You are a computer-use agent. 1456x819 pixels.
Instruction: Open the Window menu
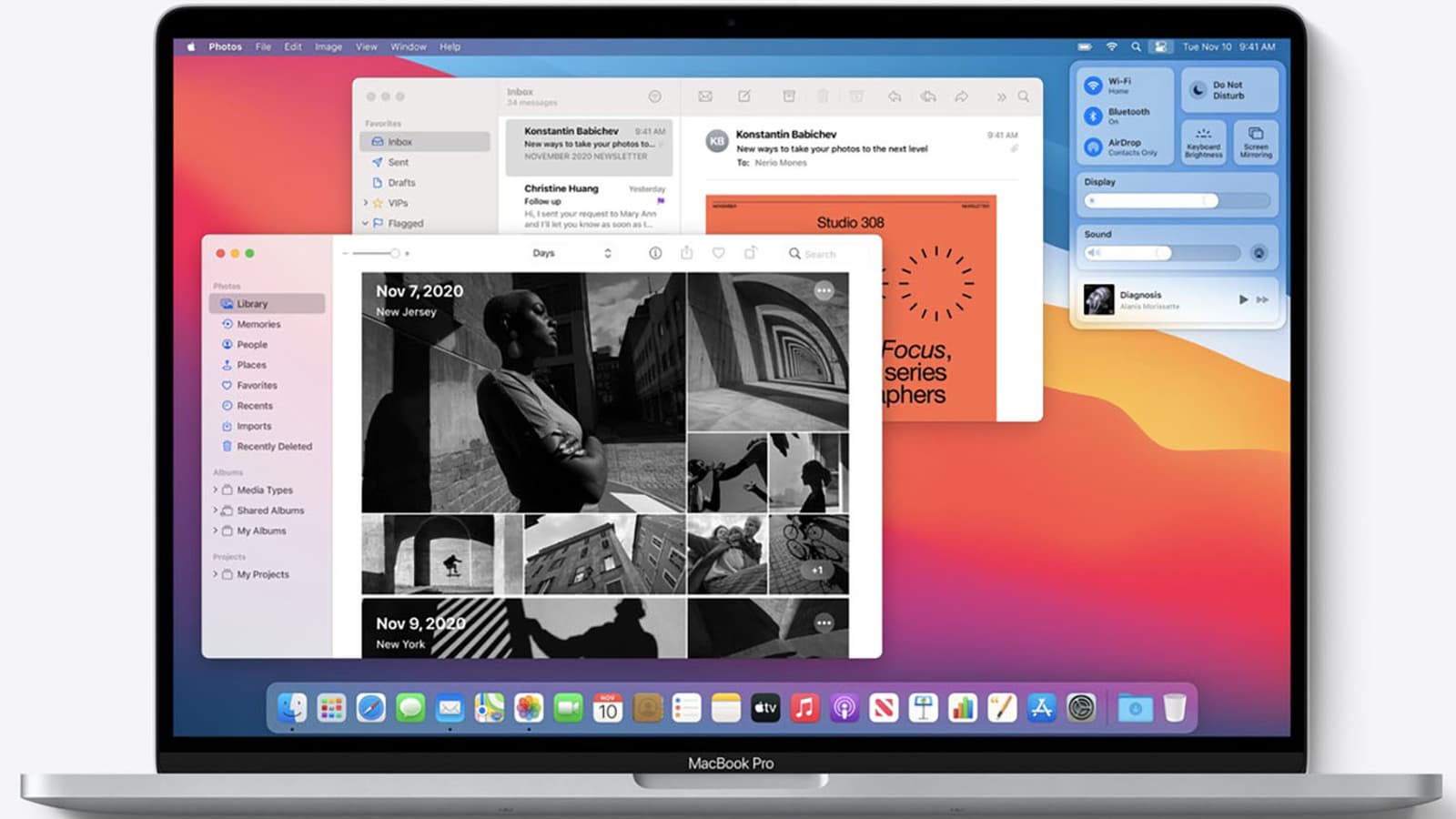[409, 46]
